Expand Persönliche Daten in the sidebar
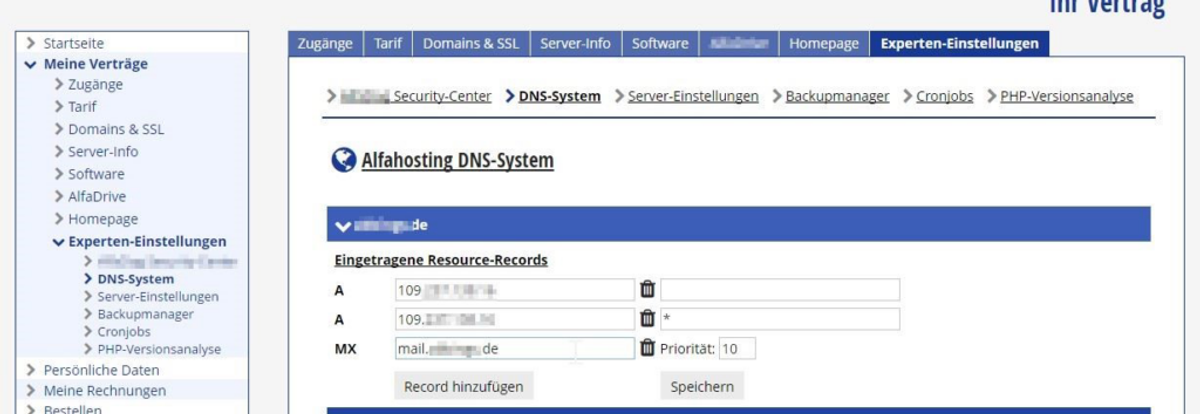The height and width of the screenshot is (414, 1200). click(x=100, y=370)
